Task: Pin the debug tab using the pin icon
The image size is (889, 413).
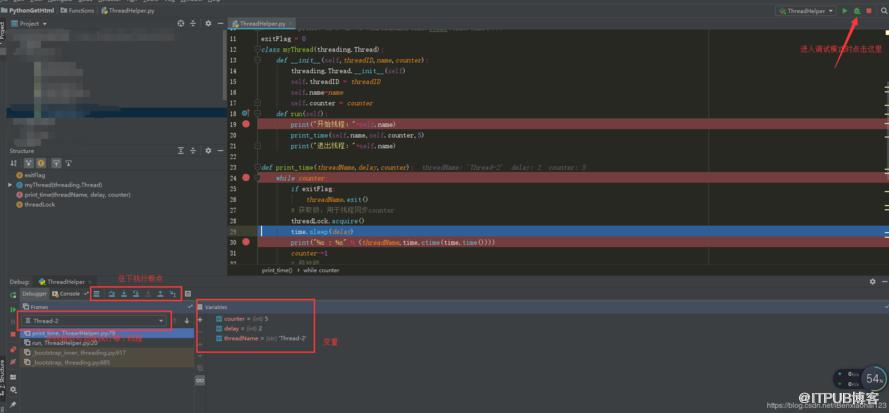Action: (12, 405)
